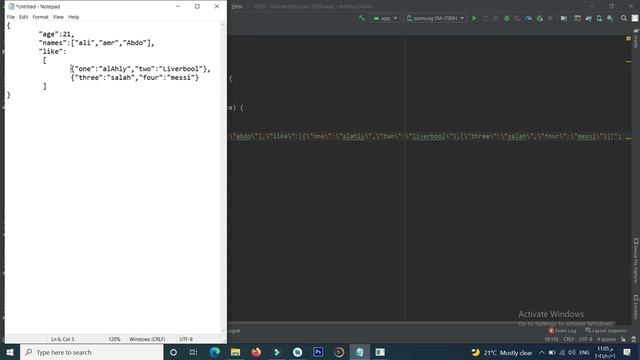Click Notepad vertical scrollbar track

click(223, 178)
